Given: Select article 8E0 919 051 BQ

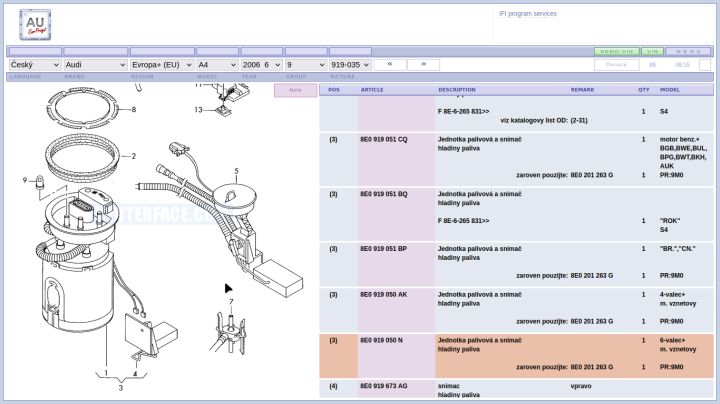Looking at the screenshot, I should point(383,194).
